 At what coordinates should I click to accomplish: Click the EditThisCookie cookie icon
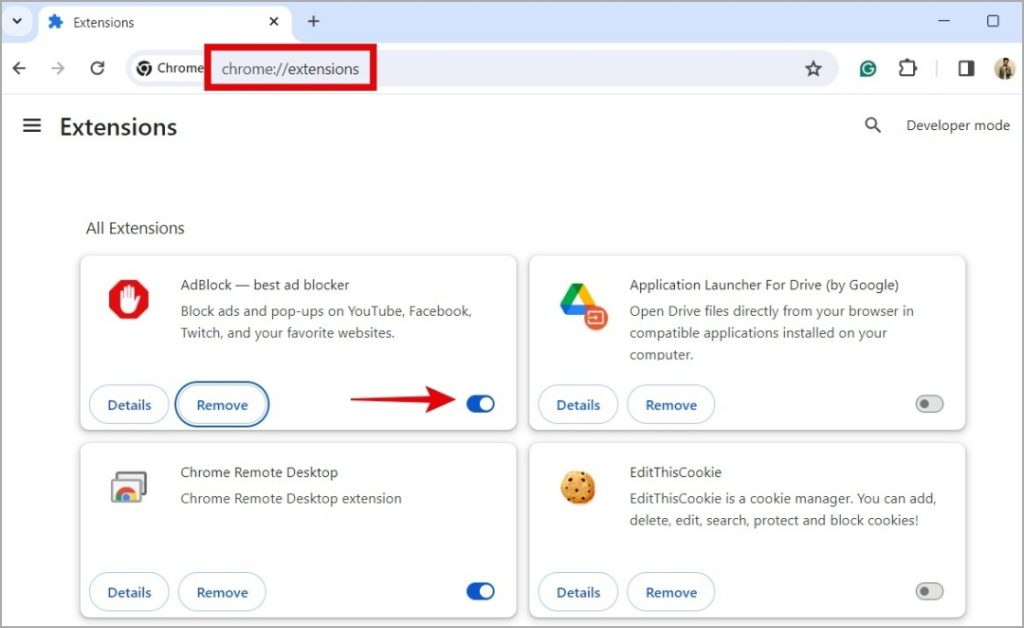click(x=578, y=487)
